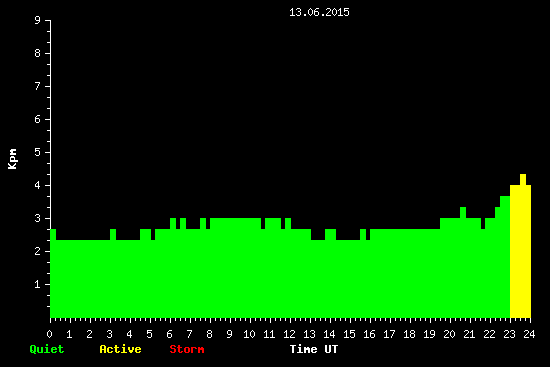Click the yellow active bar at hour 23
Screen dimensions: 550x367
(x=515, y=251)
